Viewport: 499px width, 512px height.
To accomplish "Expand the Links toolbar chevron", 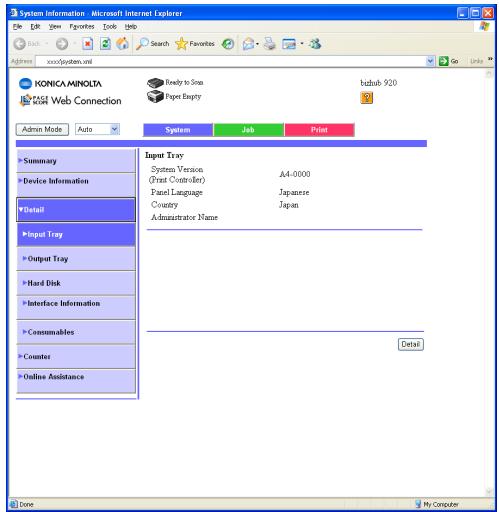I will pos(490,59).
